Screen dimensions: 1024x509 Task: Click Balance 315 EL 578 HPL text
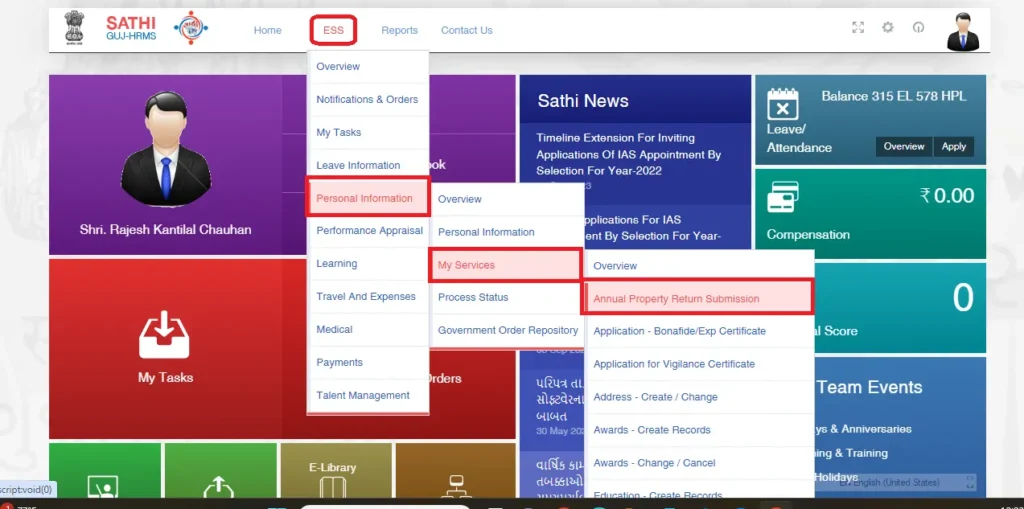tap(893, 96)
